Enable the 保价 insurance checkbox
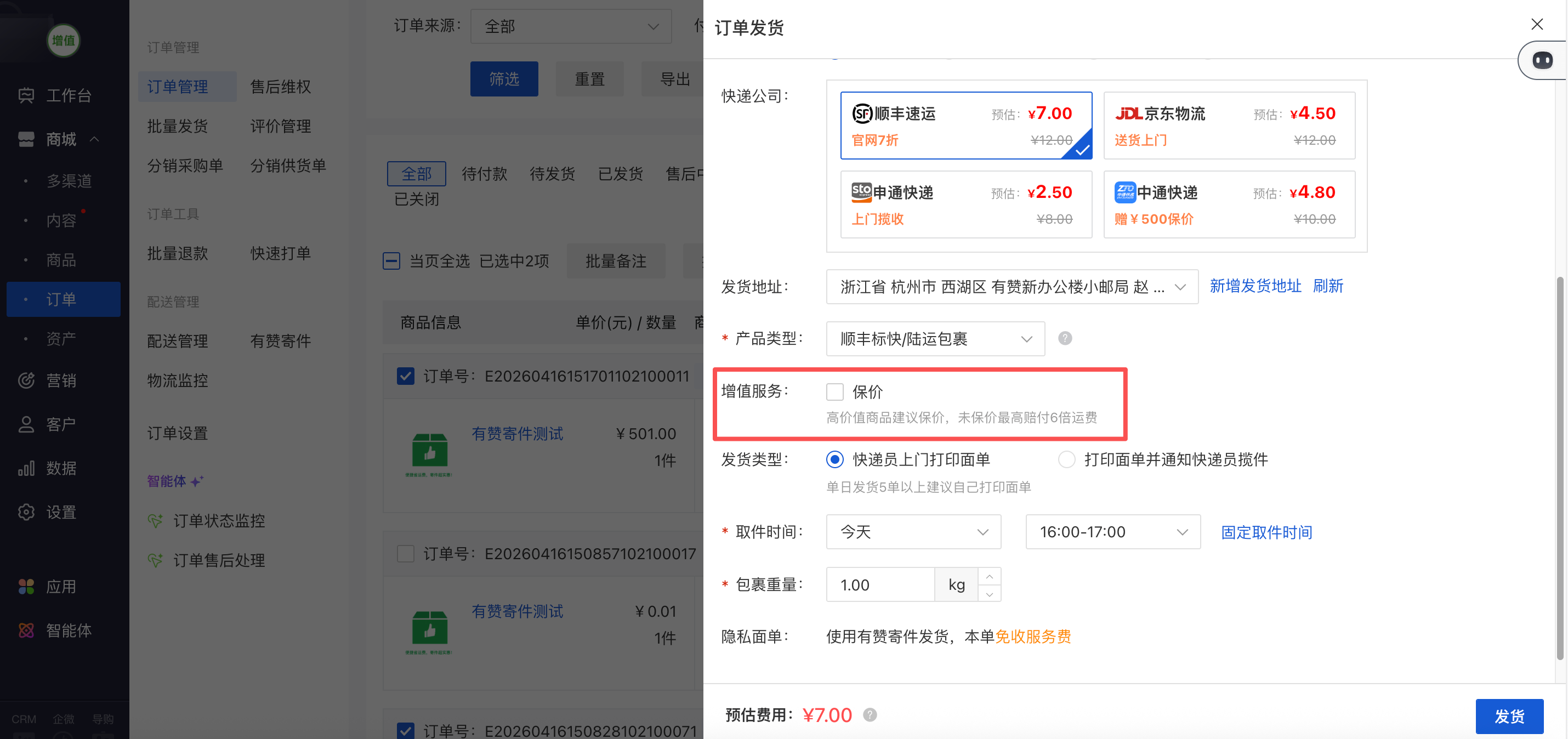Viewport: 1568px width, 739px height. click(x=834, y=391)
